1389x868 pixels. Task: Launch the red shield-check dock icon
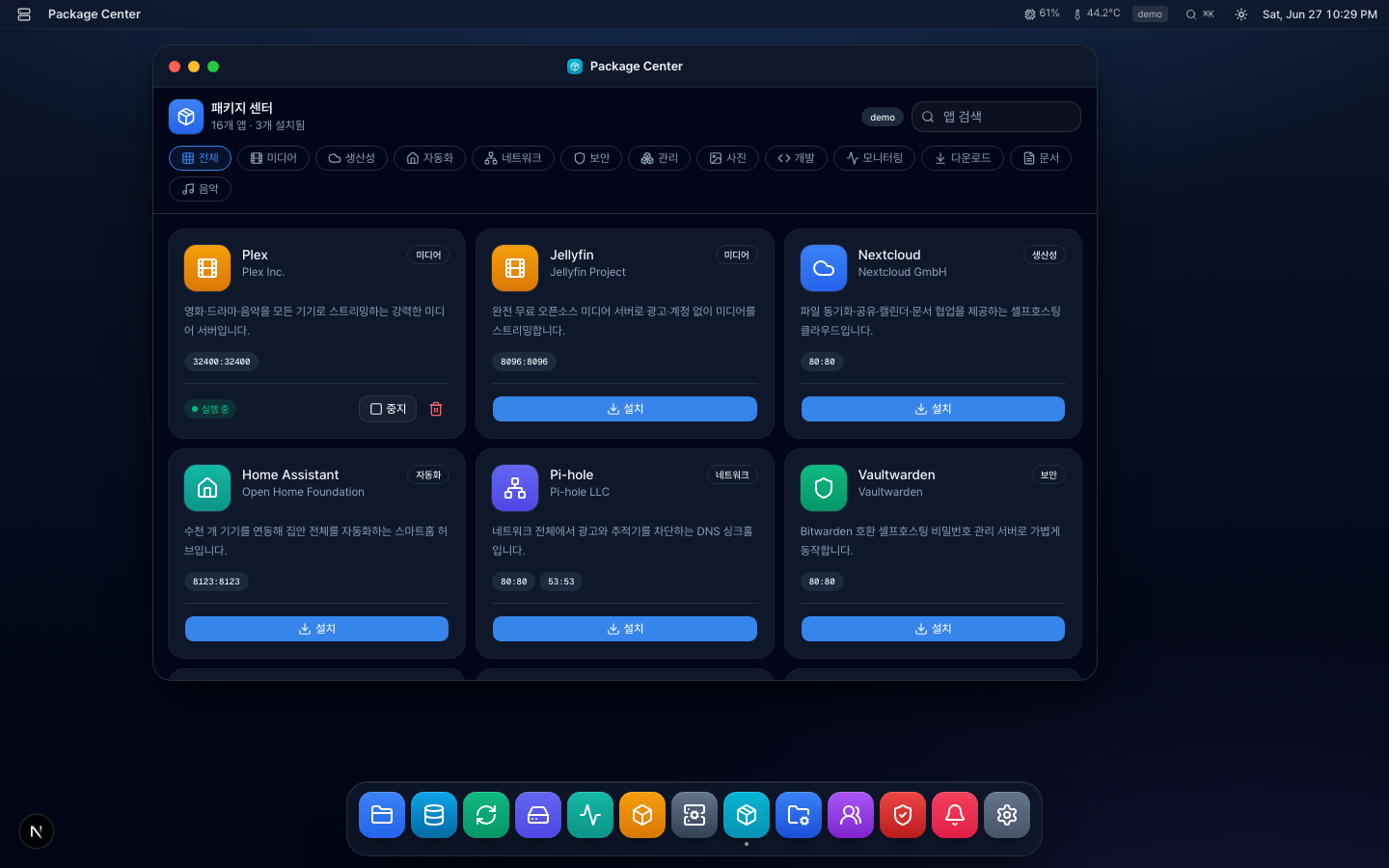903,815
